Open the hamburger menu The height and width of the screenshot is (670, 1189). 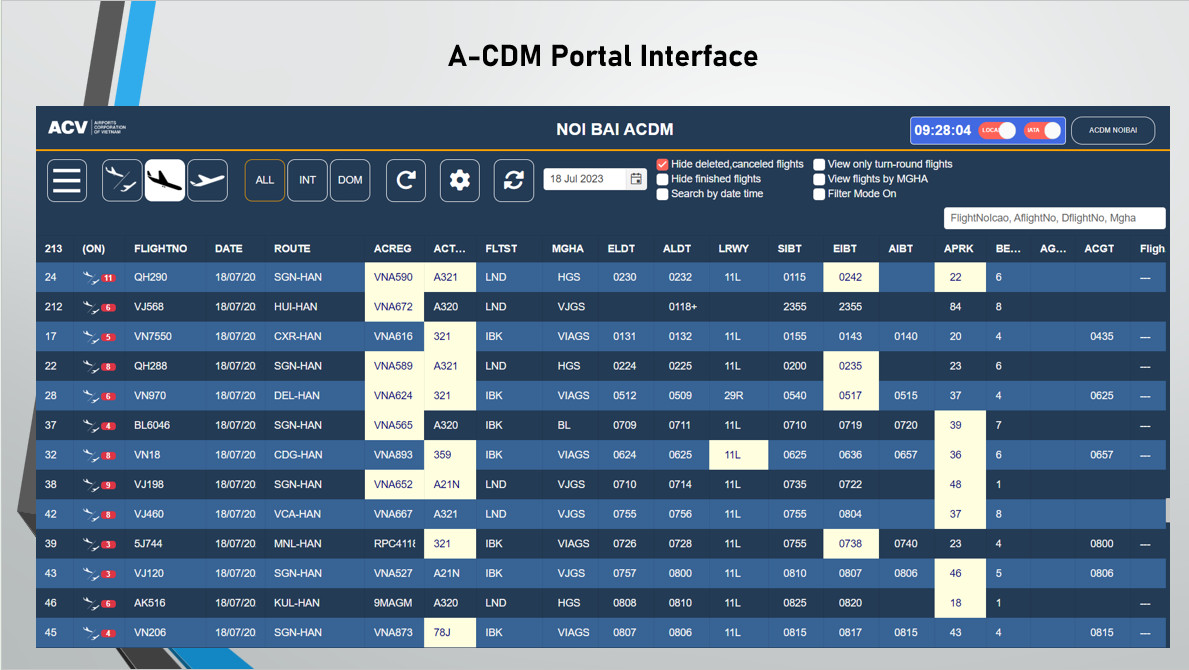[67, 181]
